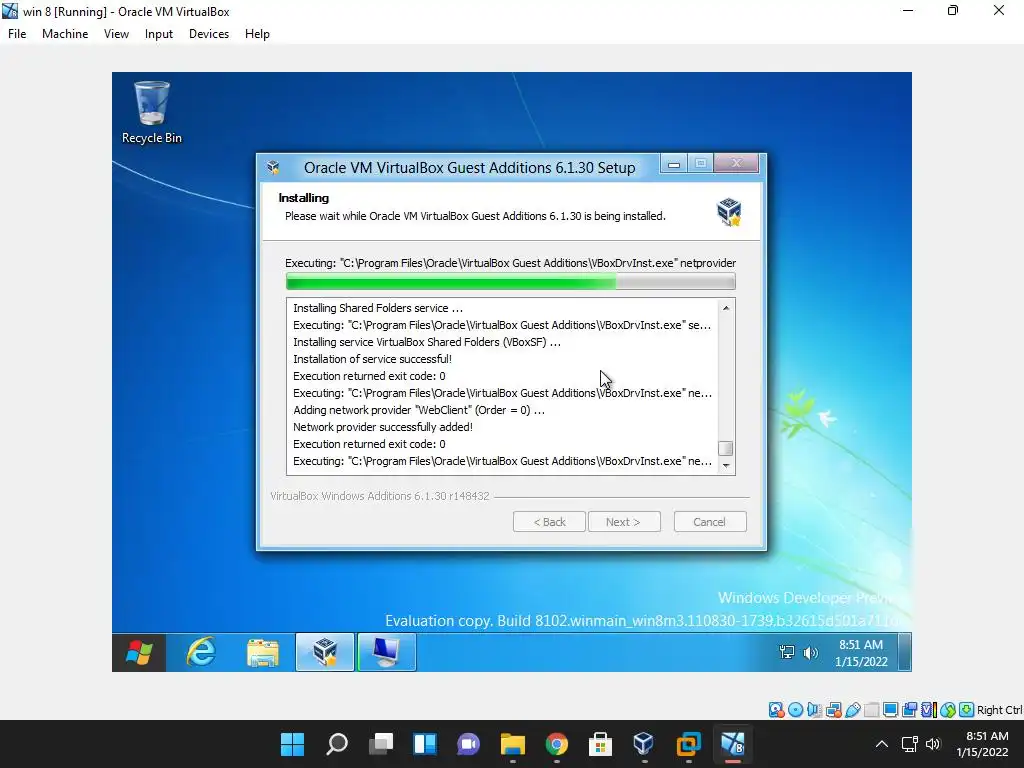Open VirtualBox Manager from host taskbar
This screenshot has height=768, width=1024.
(644, 744)
